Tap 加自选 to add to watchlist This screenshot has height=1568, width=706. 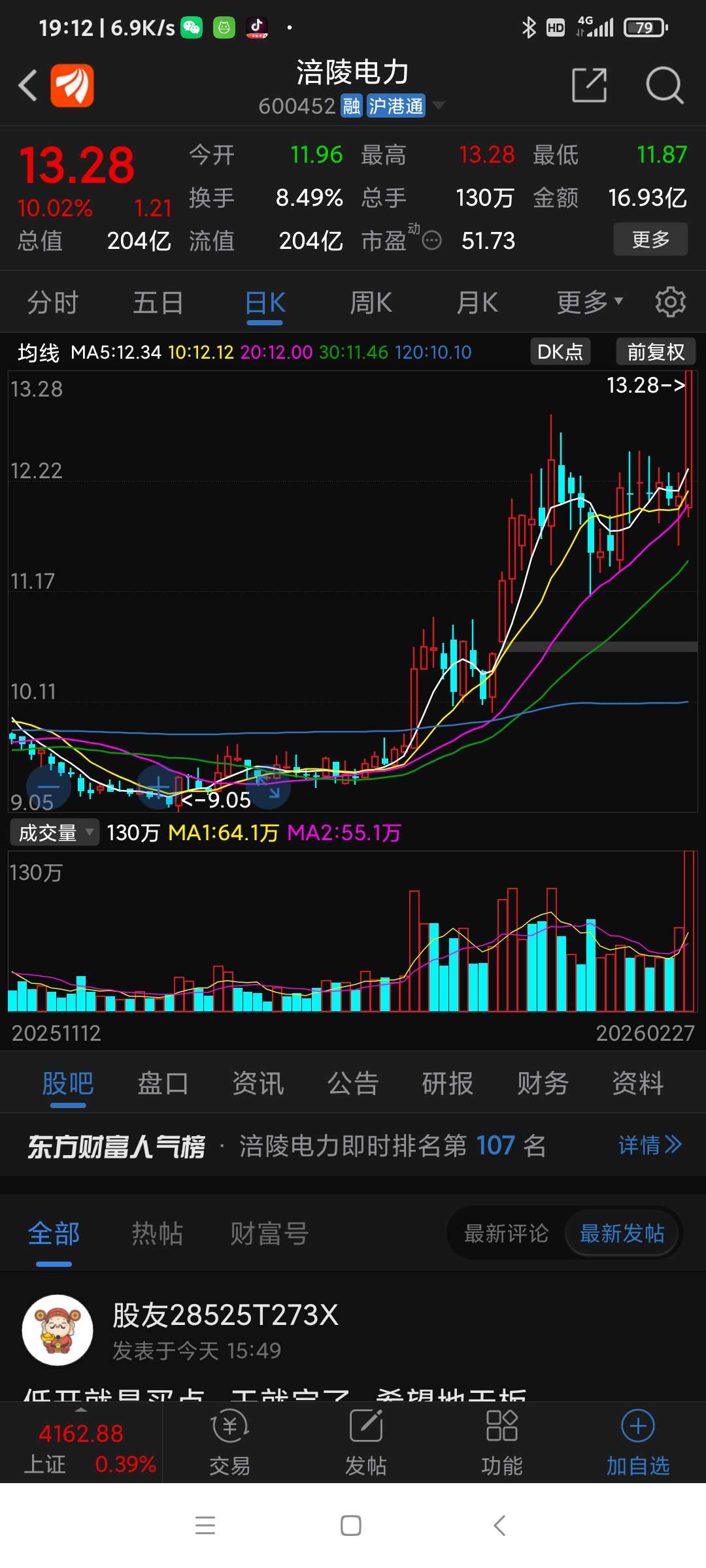pos(638,1443)
